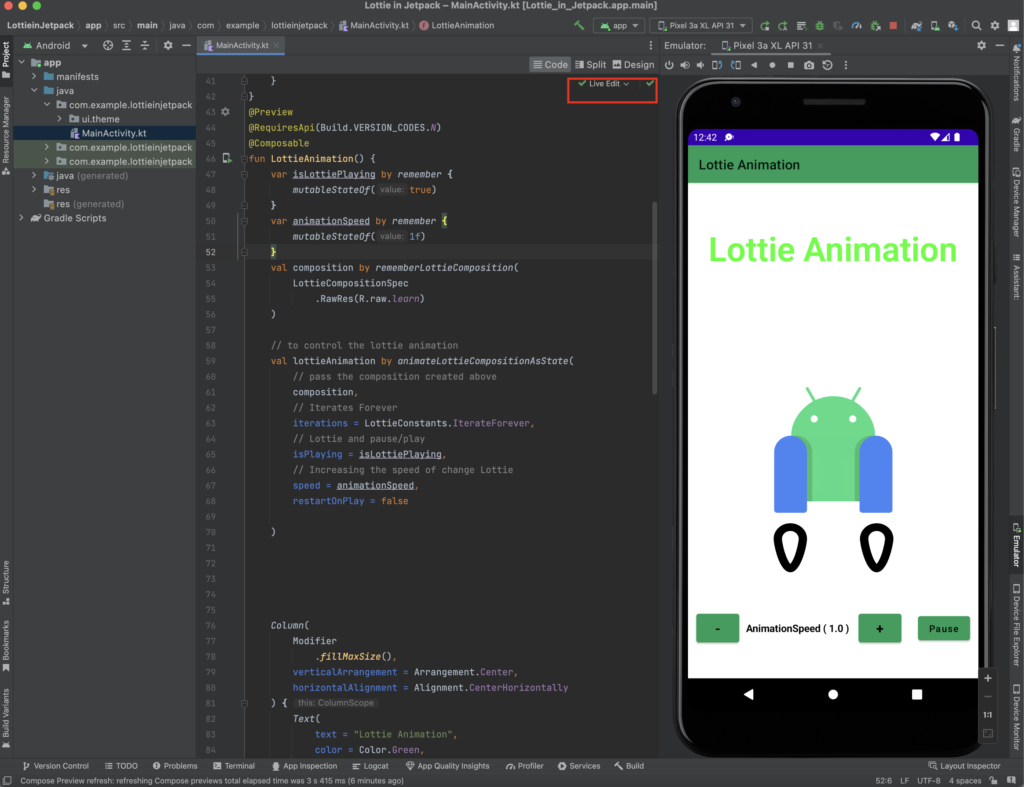1024x787 pixels.
Task: Click the Build hammer icon in the toolbar
Action: tap(579, 25)
